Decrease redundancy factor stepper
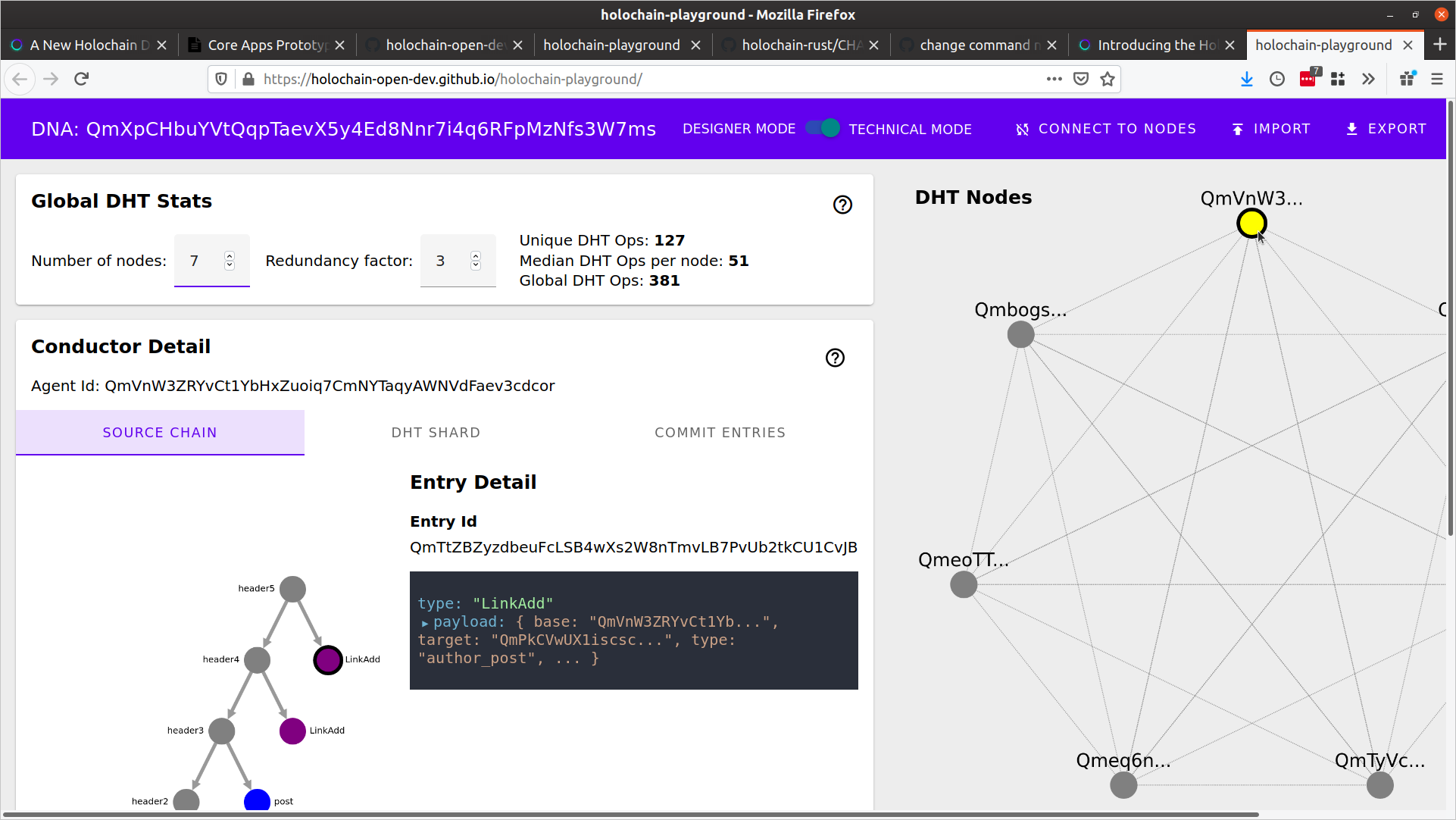 476,265
